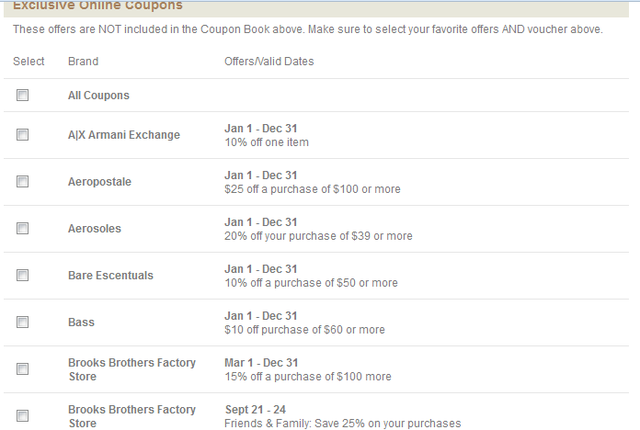This screenshot has width=640, height=430.
Task: Click the 10% off one item offer
Action: (267, 142)
